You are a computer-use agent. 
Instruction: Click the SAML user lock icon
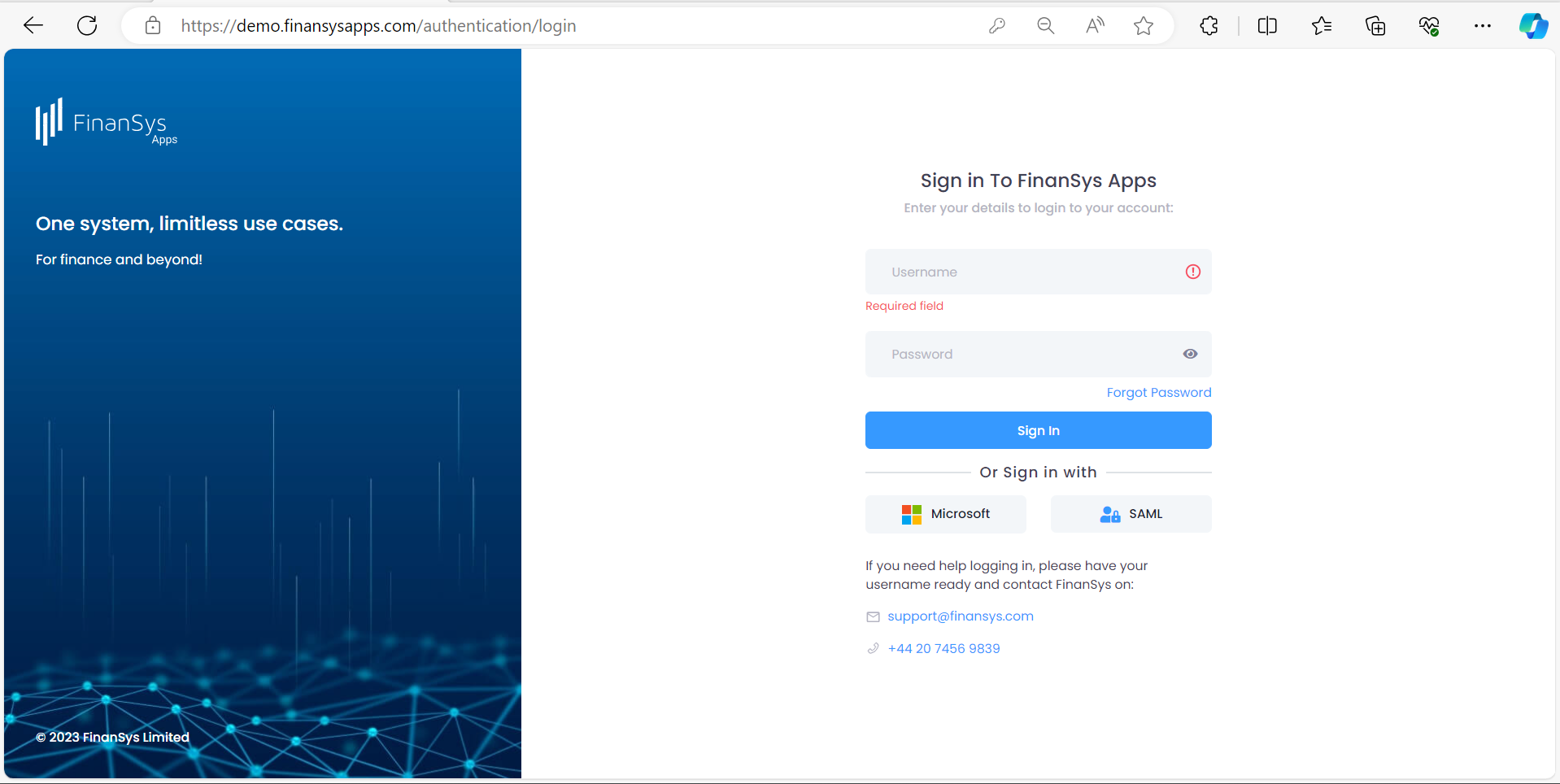click(1110, 514)
